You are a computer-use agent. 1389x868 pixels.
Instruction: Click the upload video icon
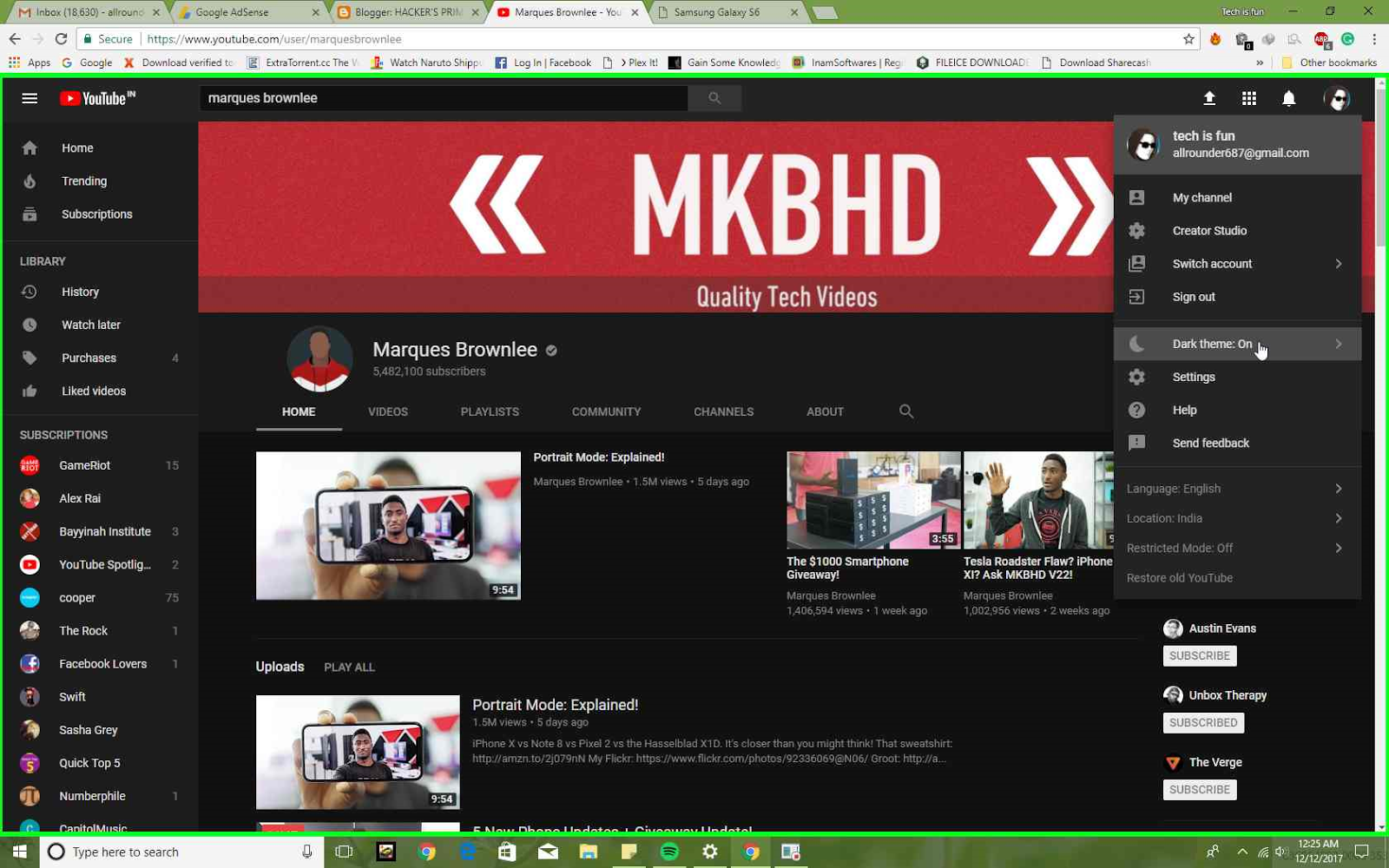pos(1209,98)
